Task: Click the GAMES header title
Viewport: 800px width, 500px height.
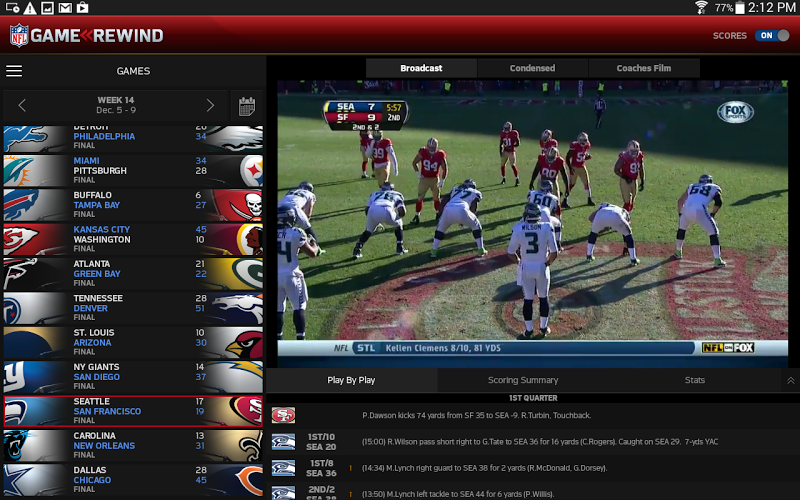Action: tap(133, 71)
